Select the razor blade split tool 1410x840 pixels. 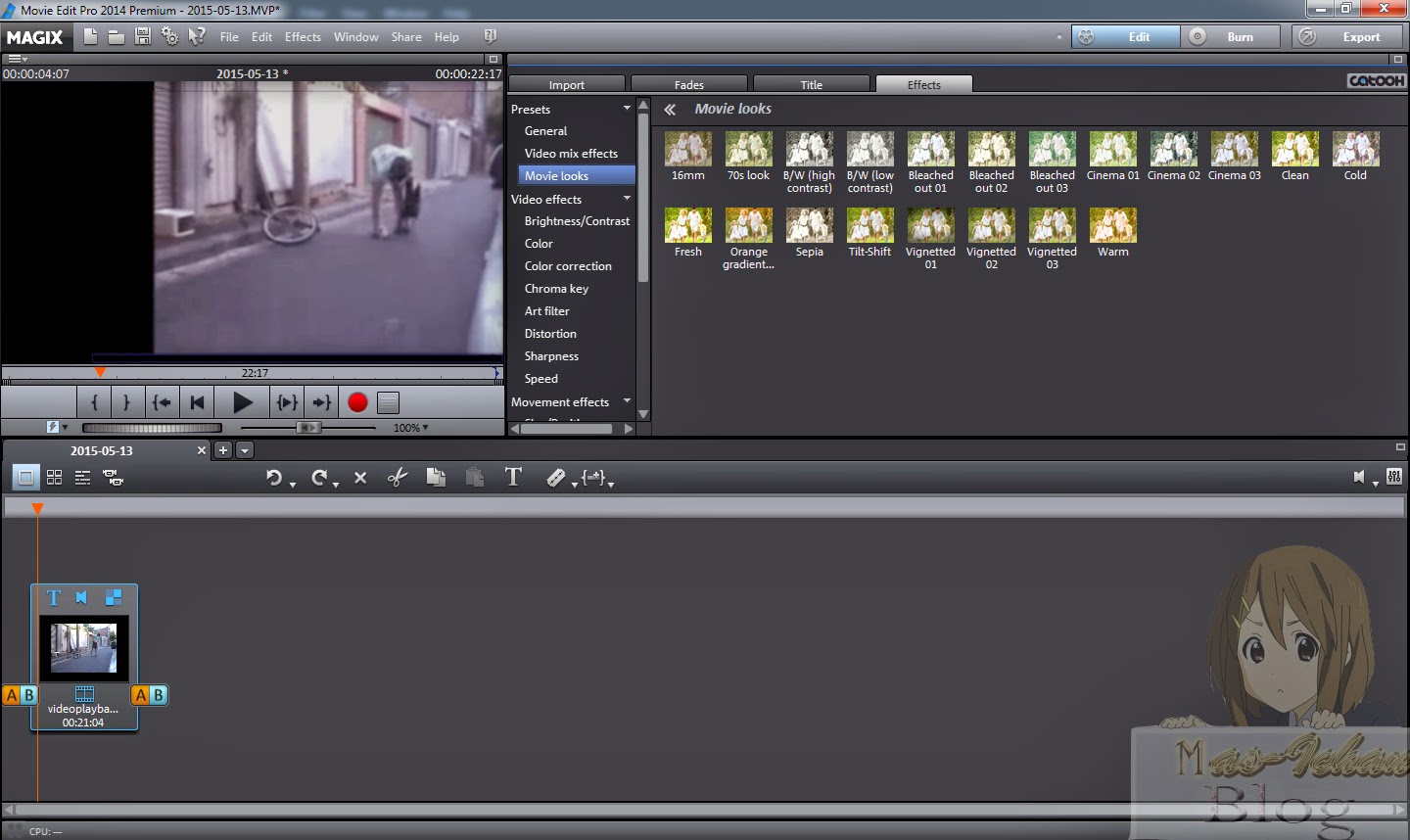(556, 478)
